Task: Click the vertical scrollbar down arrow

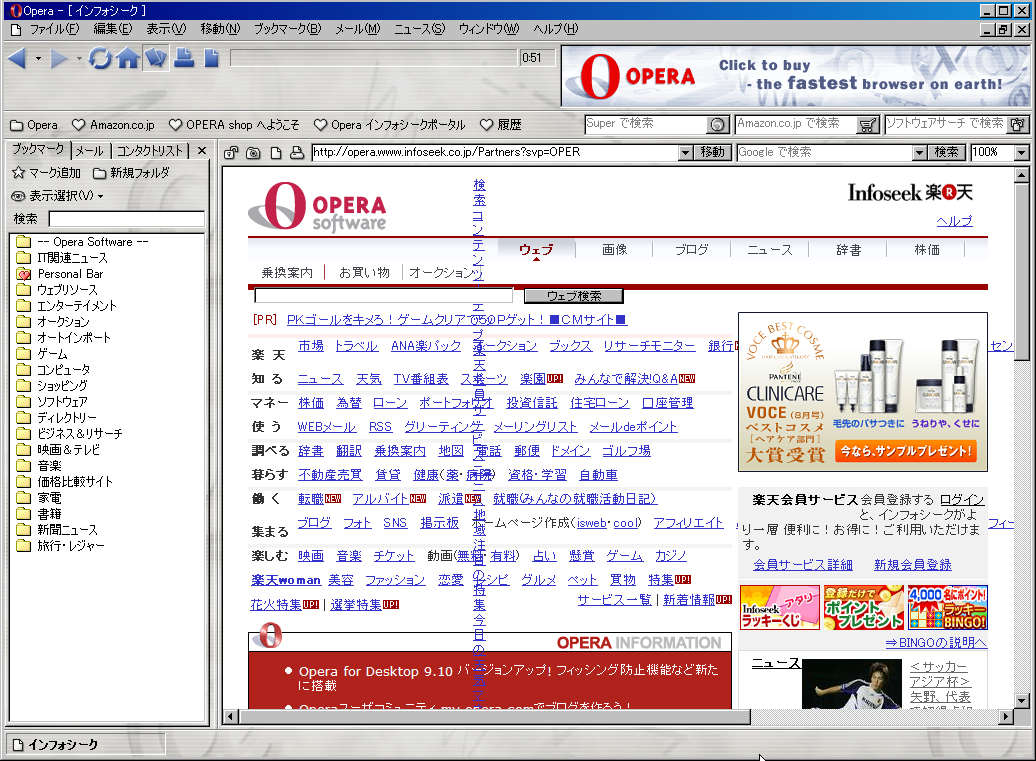Action: pyautogui.click(x=1021, y=701)
